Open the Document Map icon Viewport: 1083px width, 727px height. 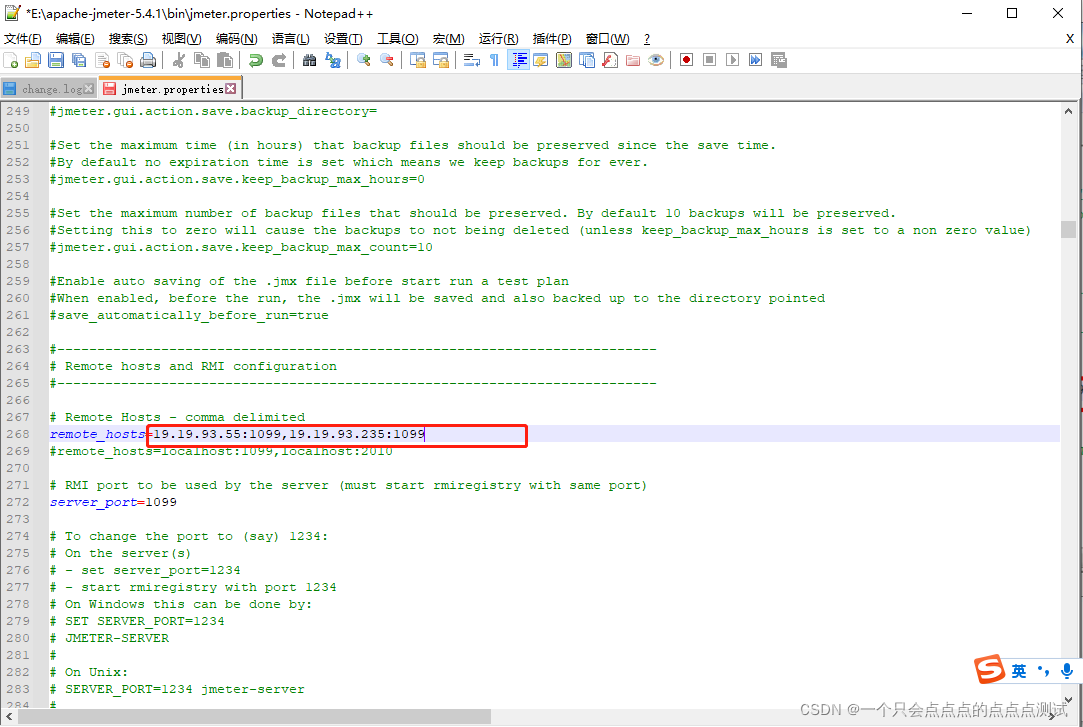click(x=564, y=60)
